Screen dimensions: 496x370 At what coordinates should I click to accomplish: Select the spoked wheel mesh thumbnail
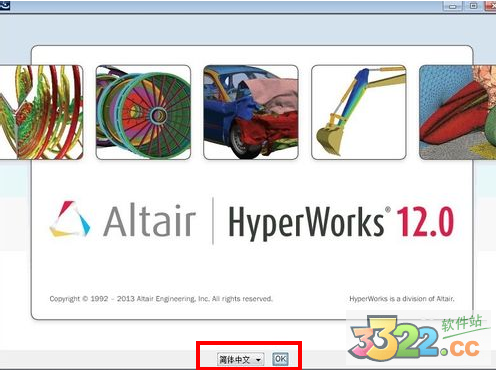[x=143, y=112]
